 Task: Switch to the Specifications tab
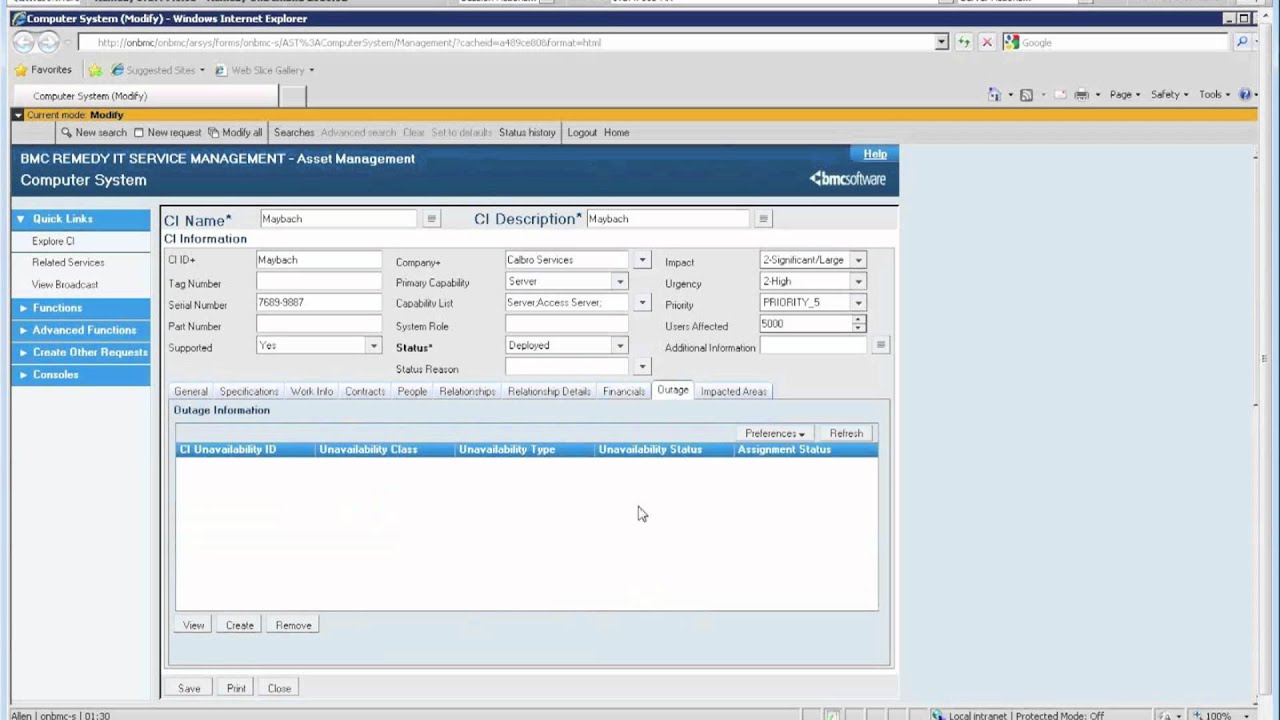point(249,391)
